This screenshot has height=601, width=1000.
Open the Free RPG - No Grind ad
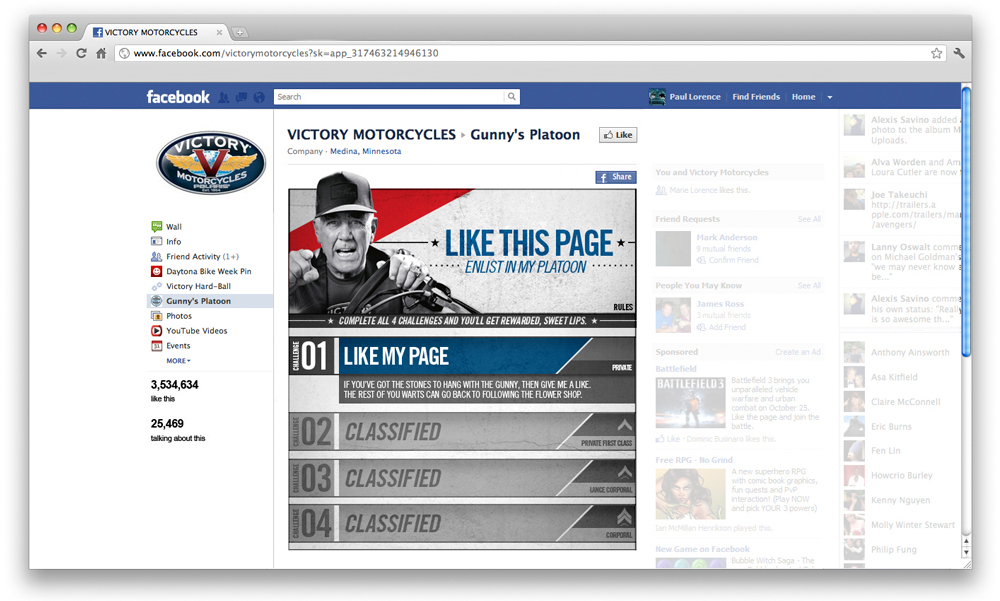point(694,460)
